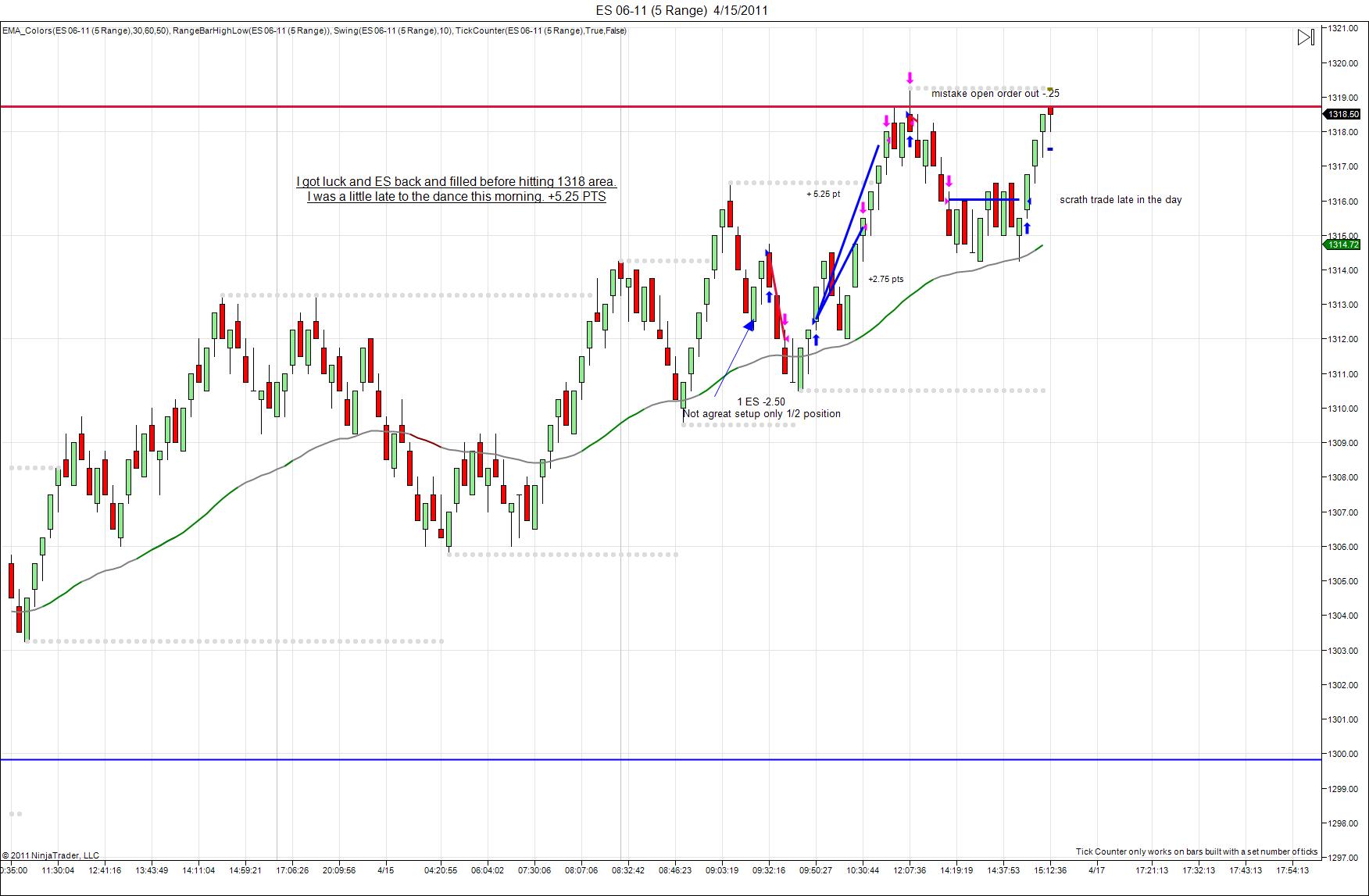Select the 1318.50 current price marker
This screenshot has height=896, width=1369.
click(1344, 114)
